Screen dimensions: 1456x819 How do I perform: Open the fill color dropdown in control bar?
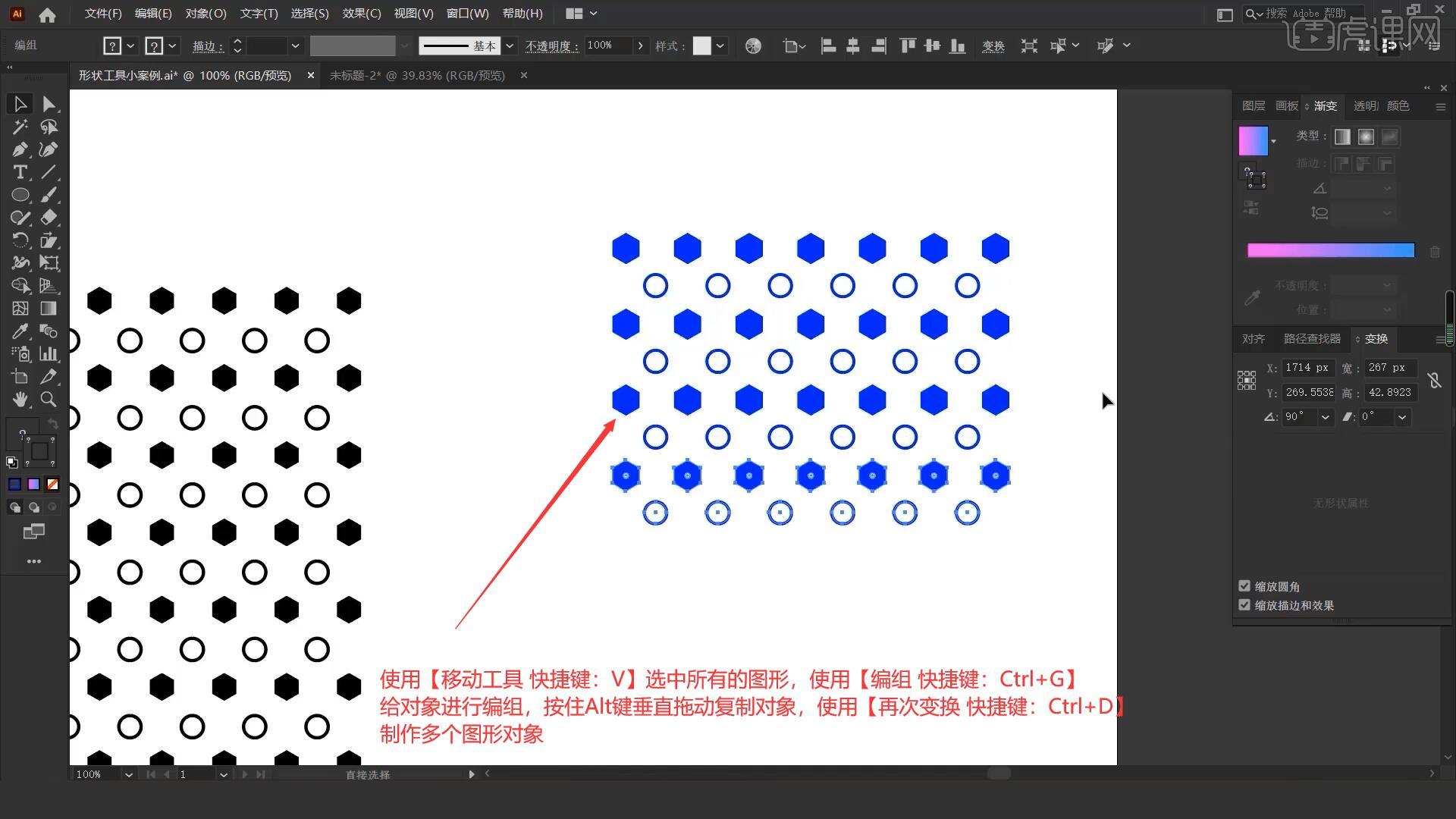pyautogui.click(x=130, y=46)
